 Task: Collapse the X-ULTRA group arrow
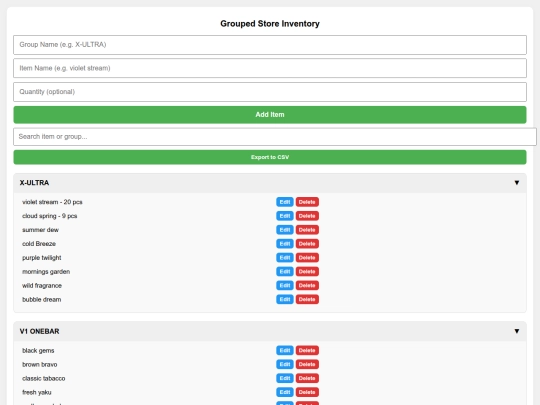pos(517,183)
